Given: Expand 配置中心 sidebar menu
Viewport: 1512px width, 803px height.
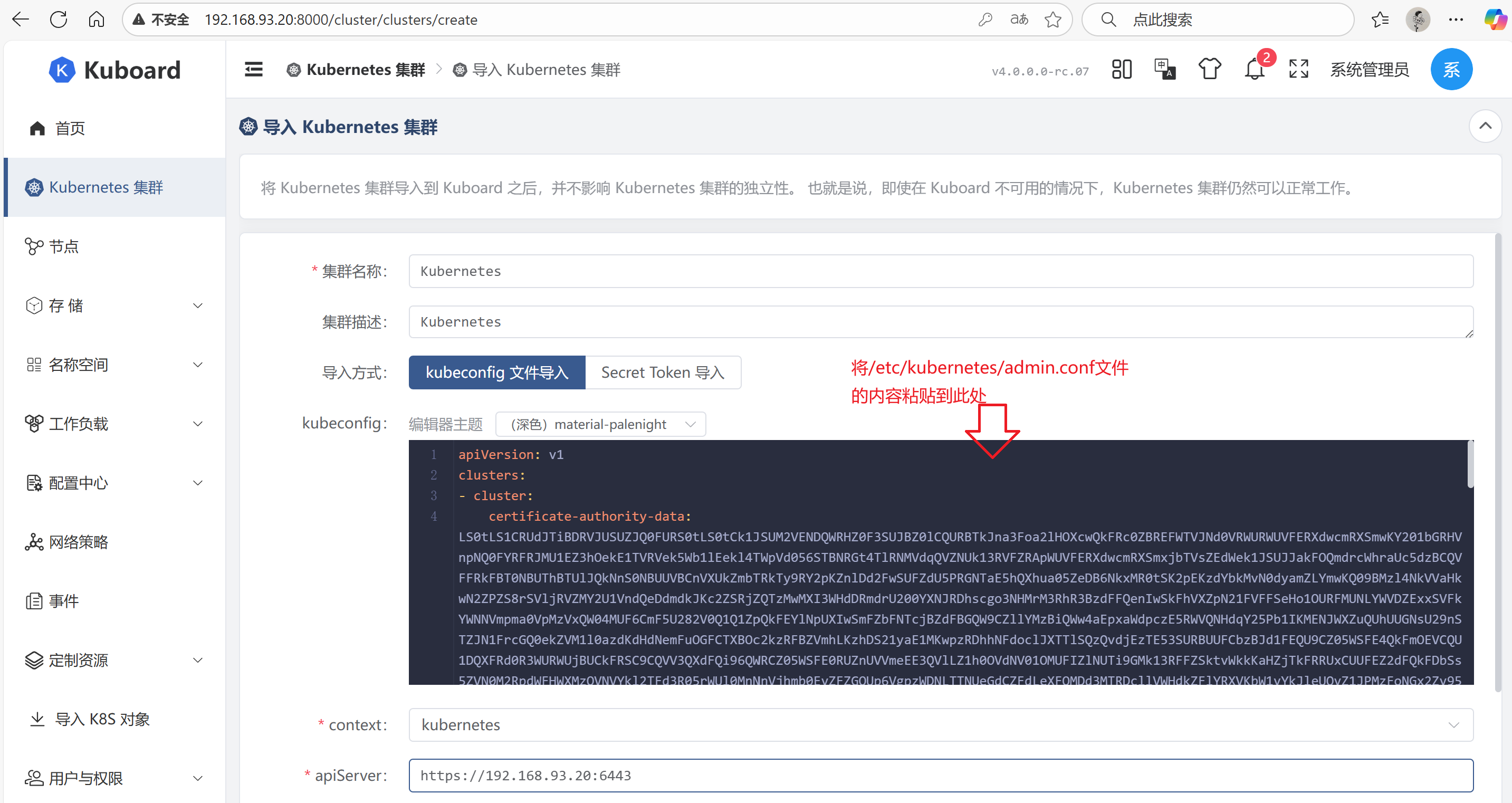Looking at the screenshot, I should click(x=115, y=483).
